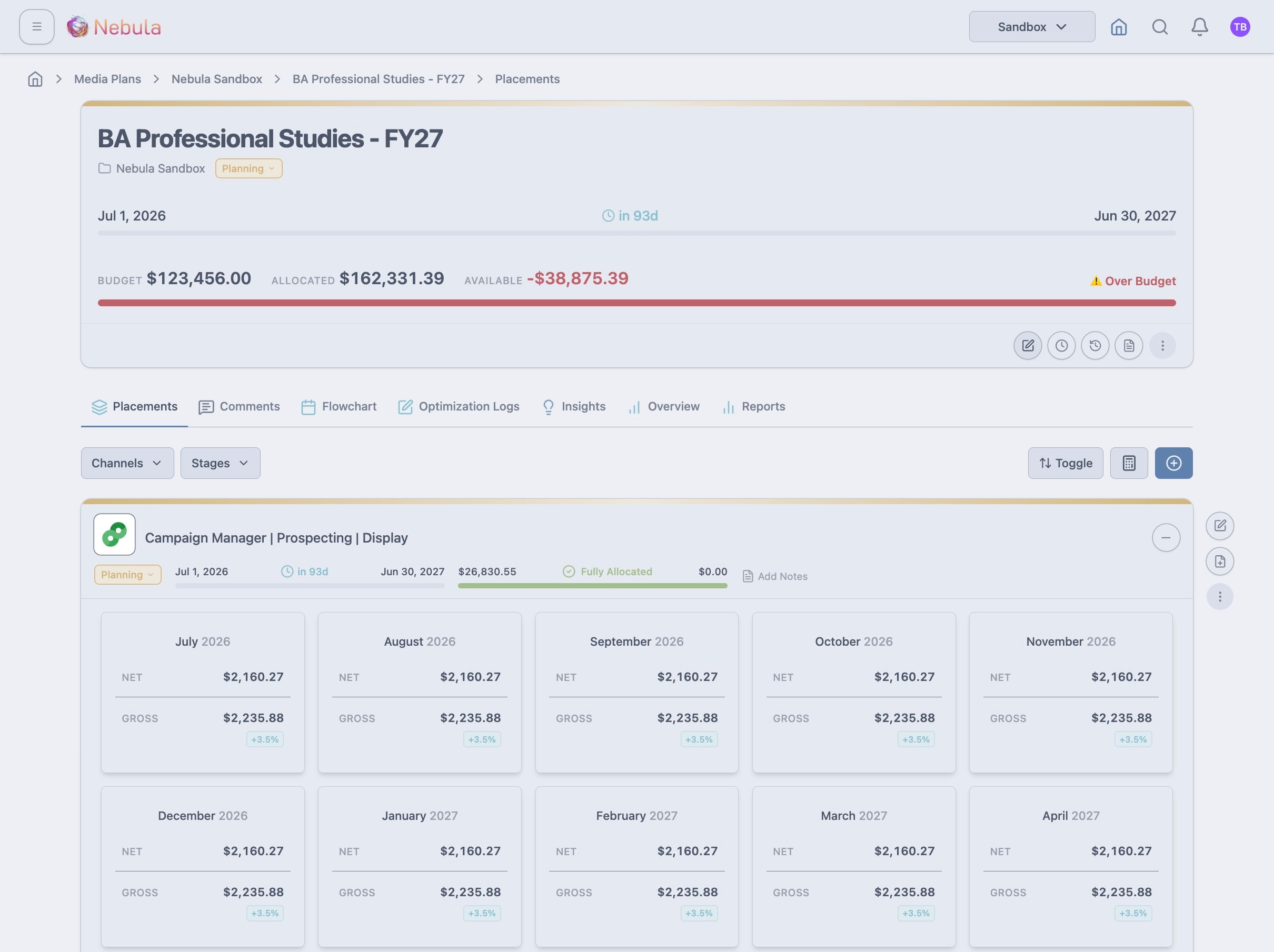Open the plan document icon
The image size is (1274, 952).
click(x=1128, y=345)
